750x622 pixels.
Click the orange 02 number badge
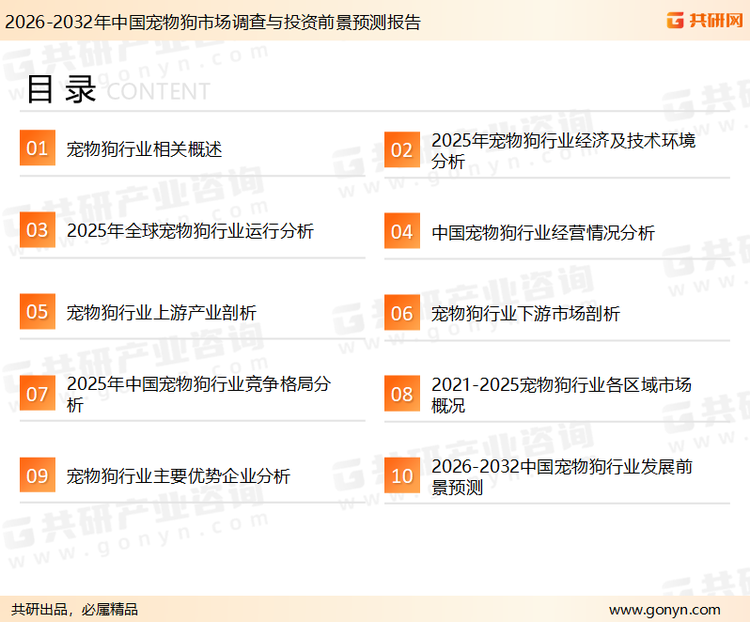(x=402, y=150)
